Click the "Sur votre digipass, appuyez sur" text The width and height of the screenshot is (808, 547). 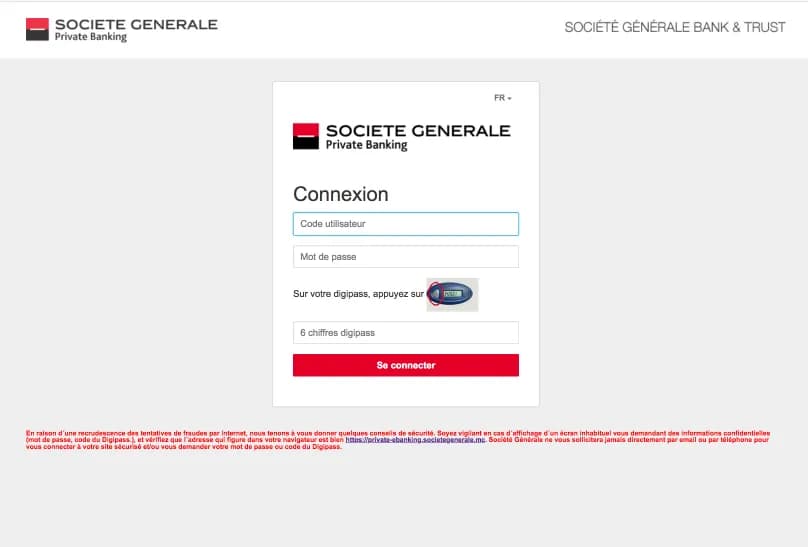pyautogui.click(x=358, y=295)
